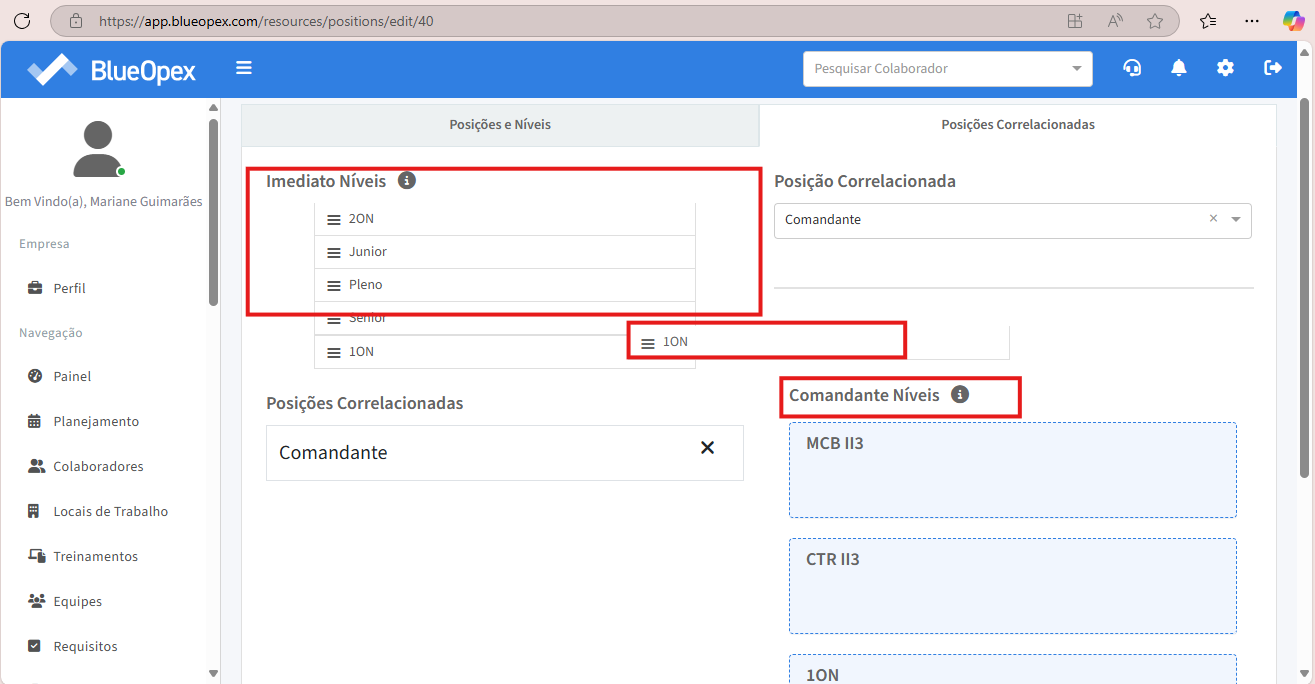
Task: Click the Bem Vindo(a), Mariane Guimarães text
Action: [x=104, y=201]
